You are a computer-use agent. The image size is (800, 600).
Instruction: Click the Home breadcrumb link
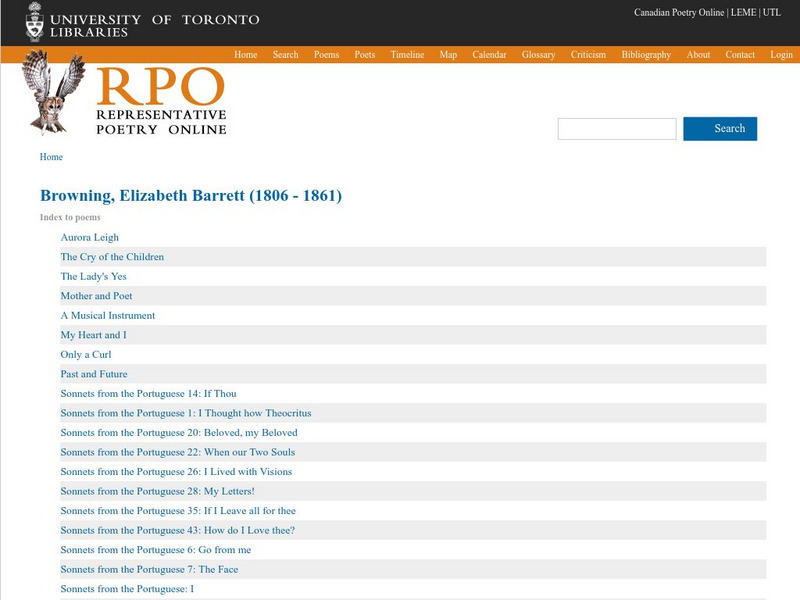(51, 157)
